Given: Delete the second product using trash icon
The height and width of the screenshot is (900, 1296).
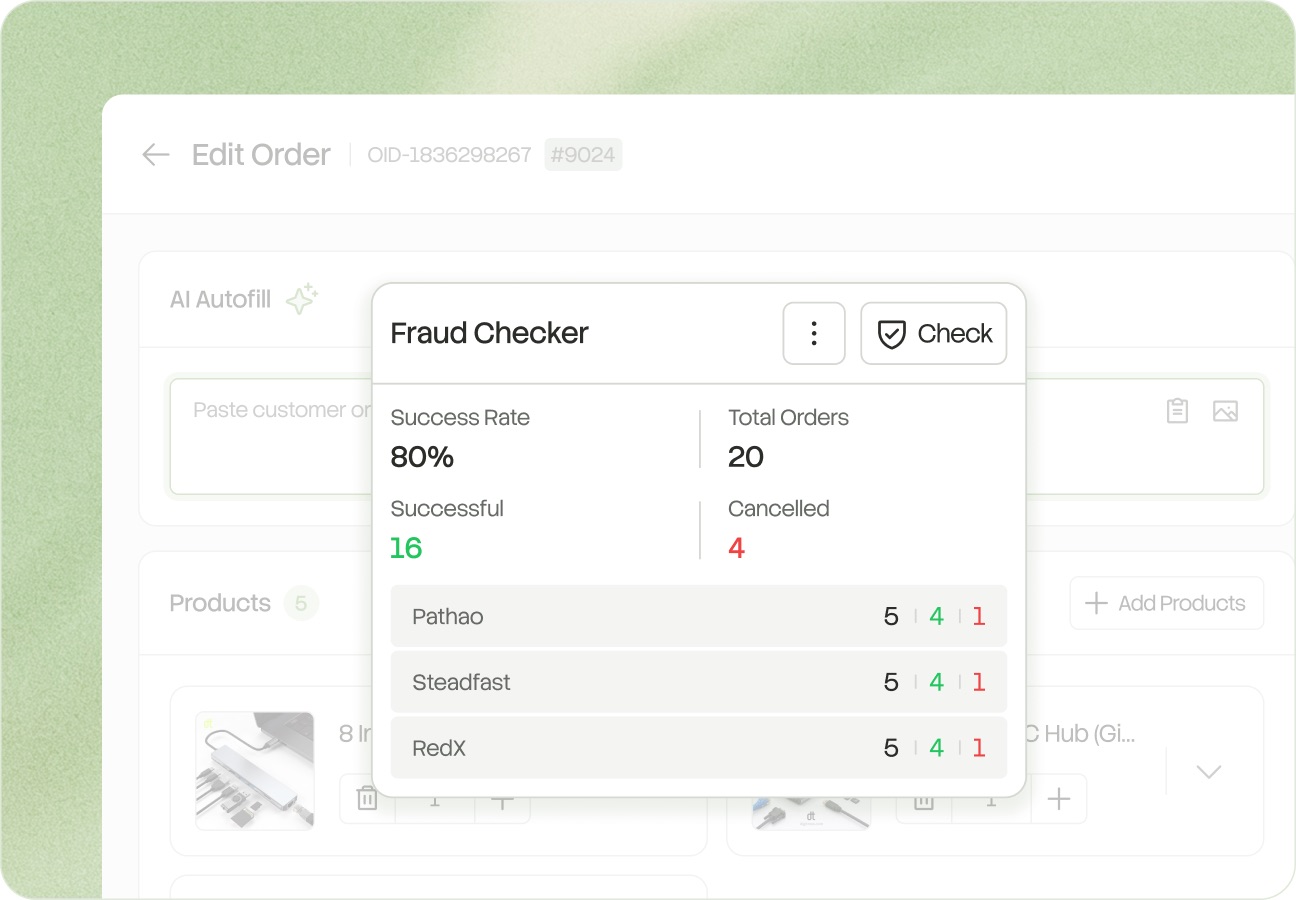Looking at the screenshot, I should coord(924,801).
